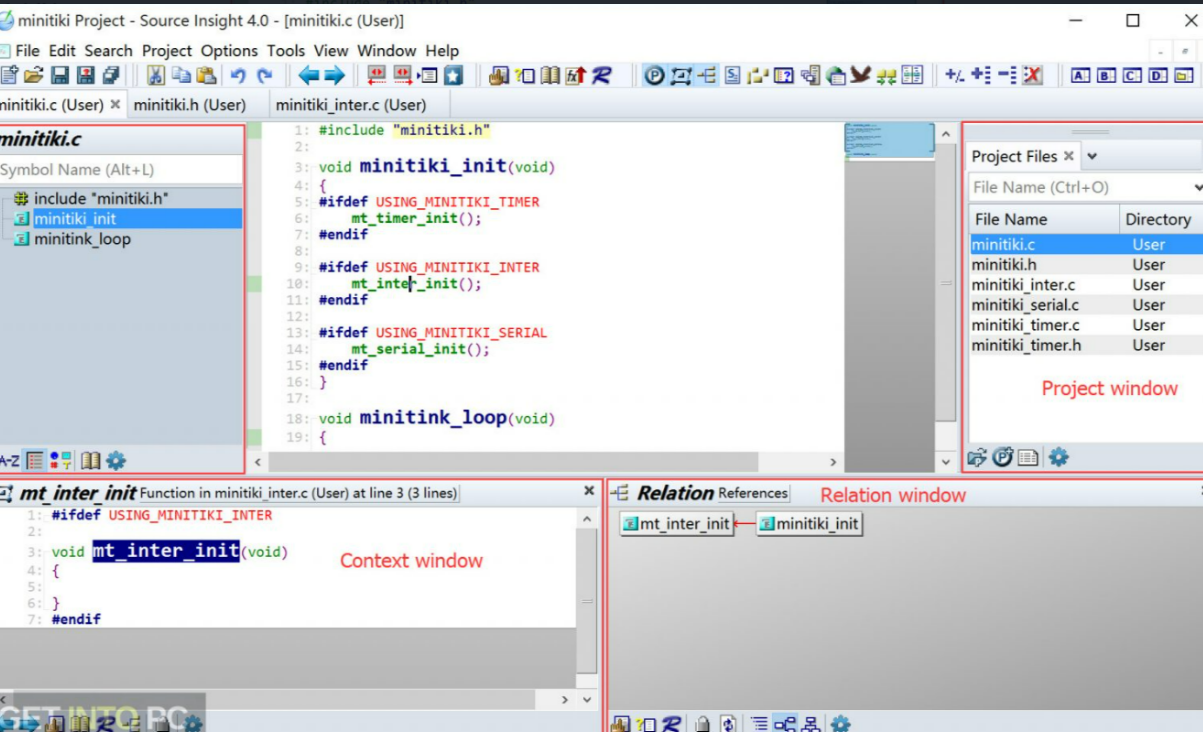Click the Cut scissors icon
This screenshot has height=732, width=1203.
pos(156,75)
